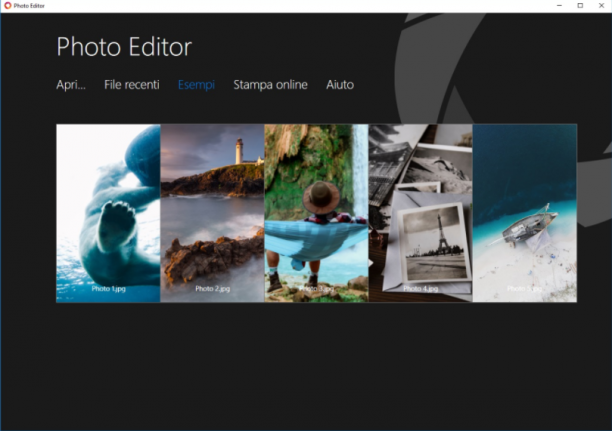The height and width of the screenshot is (431, 612).
Task: Select the Esempi tab
Action: click(x=196, y=85)
